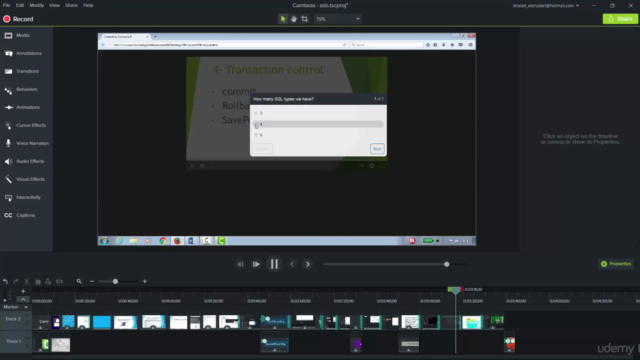The height and width of the screenshot is (360, 640).
Task: Click the Properties button
Action: (616, 264)
